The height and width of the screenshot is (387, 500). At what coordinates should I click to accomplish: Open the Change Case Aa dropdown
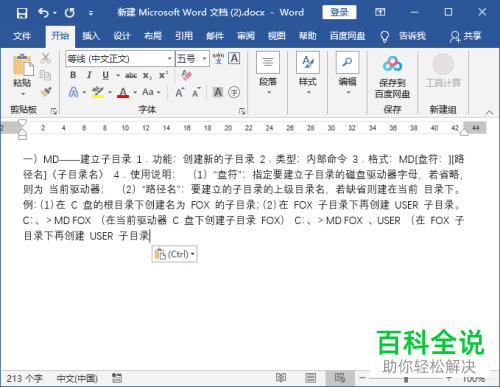point(151,92)
